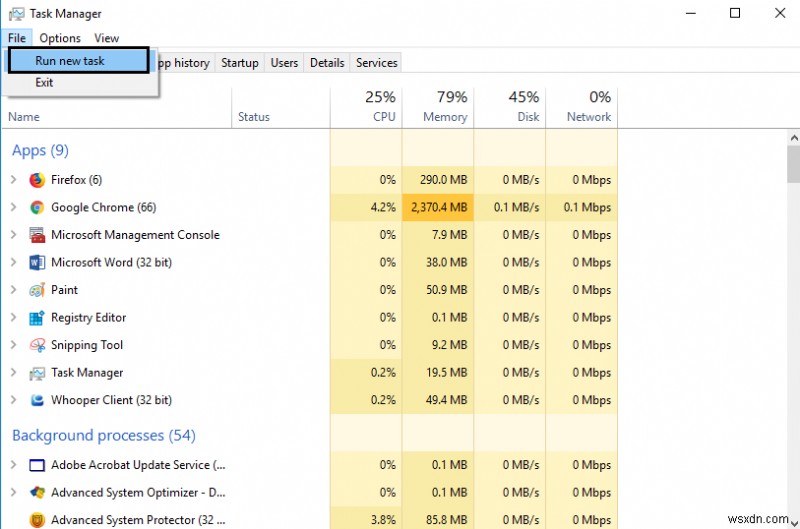Viewport: 800px width, 529px height.
Task: Expand the Google Chrome process group
Action: [14, 207]
